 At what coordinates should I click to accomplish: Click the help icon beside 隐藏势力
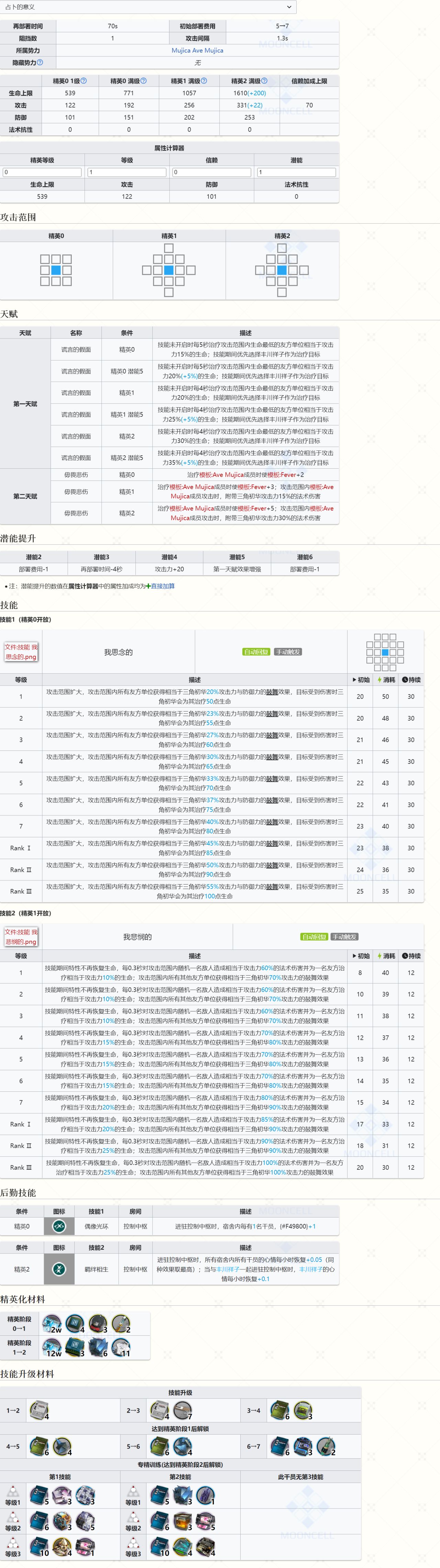[40, 63]
